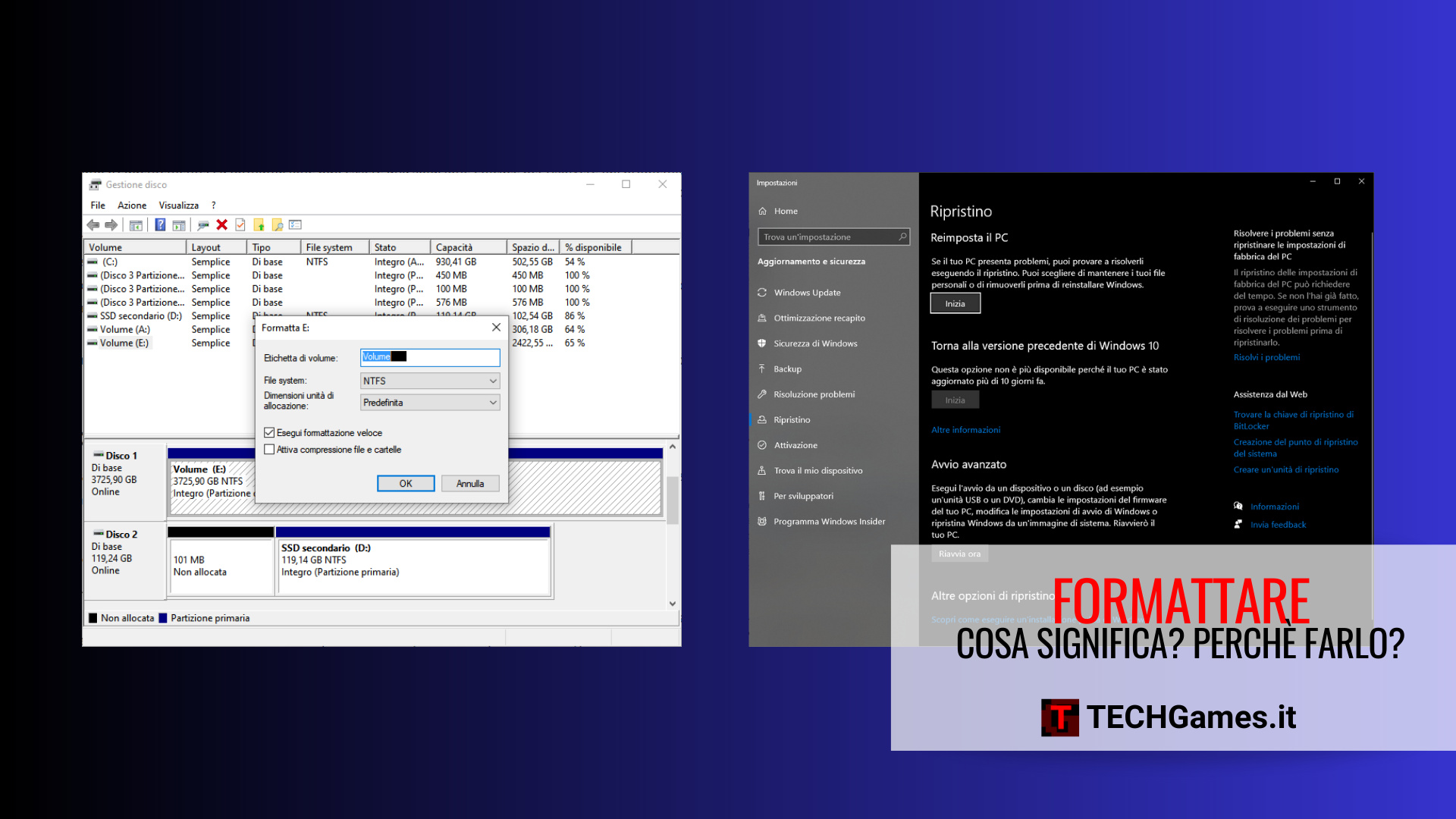This screenshot has height=819, width=1456.
Task: Click the blue Help question mark icon
Action: (x=160, y=225)
